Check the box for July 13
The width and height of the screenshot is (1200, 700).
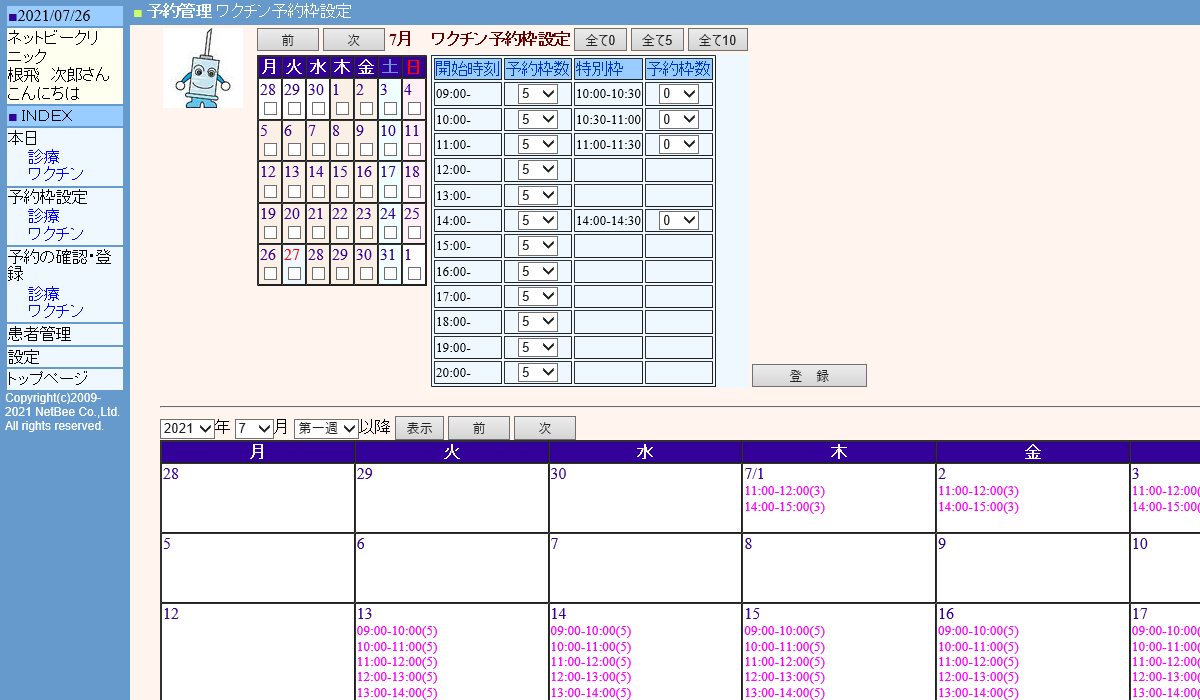coord(294,191)
